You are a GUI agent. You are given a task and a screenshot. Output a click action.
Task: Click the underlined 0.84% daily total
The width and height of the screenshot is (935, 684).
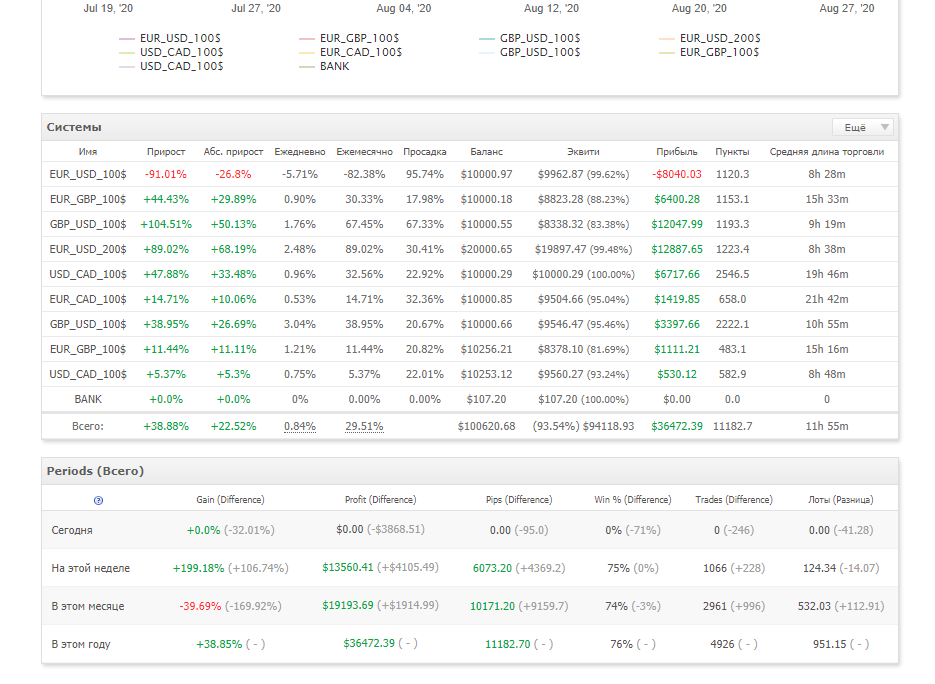[x=300, y=426]
